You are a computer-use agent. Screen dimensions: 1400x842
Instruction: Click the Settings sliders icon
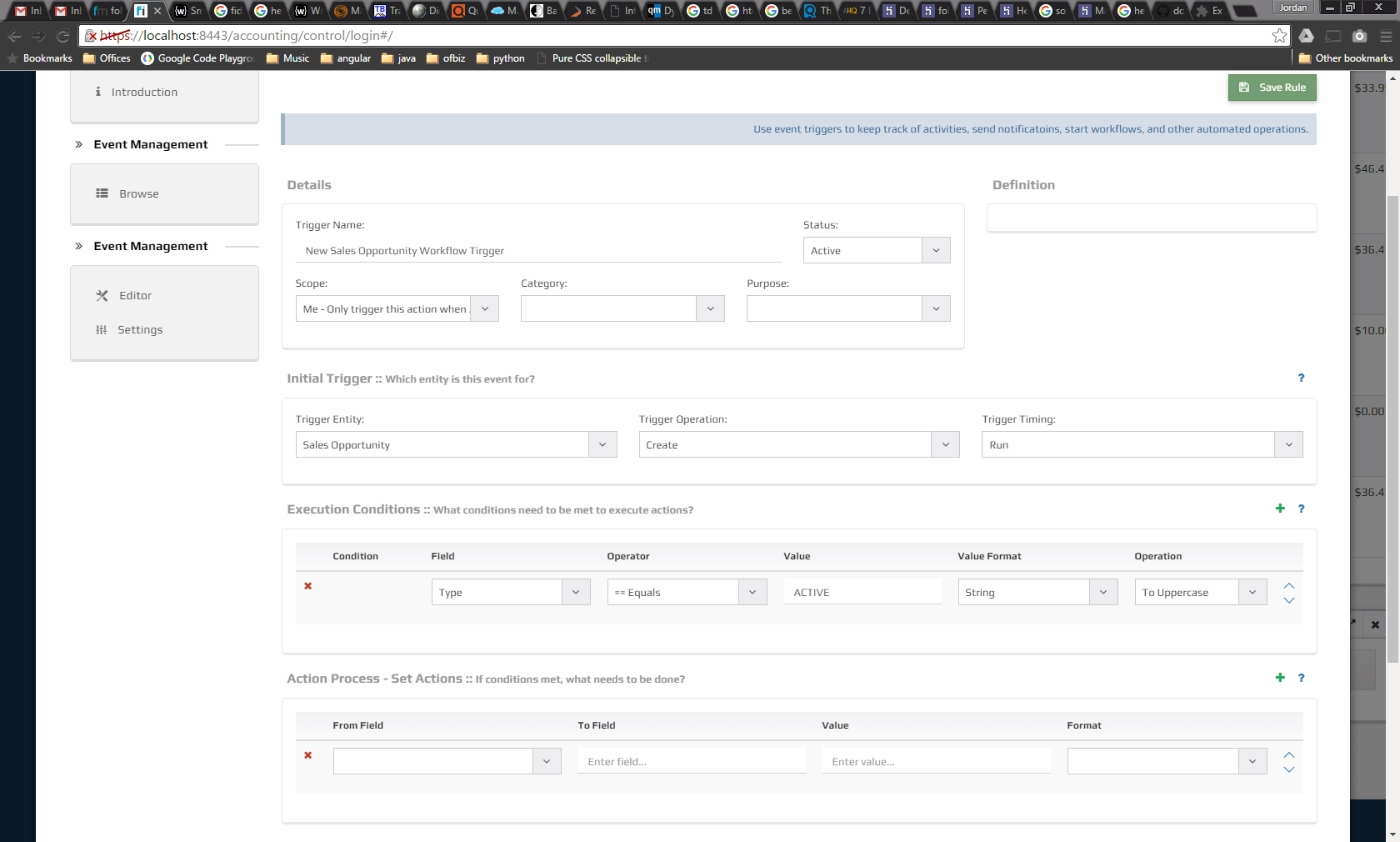(x=101, y=329)
